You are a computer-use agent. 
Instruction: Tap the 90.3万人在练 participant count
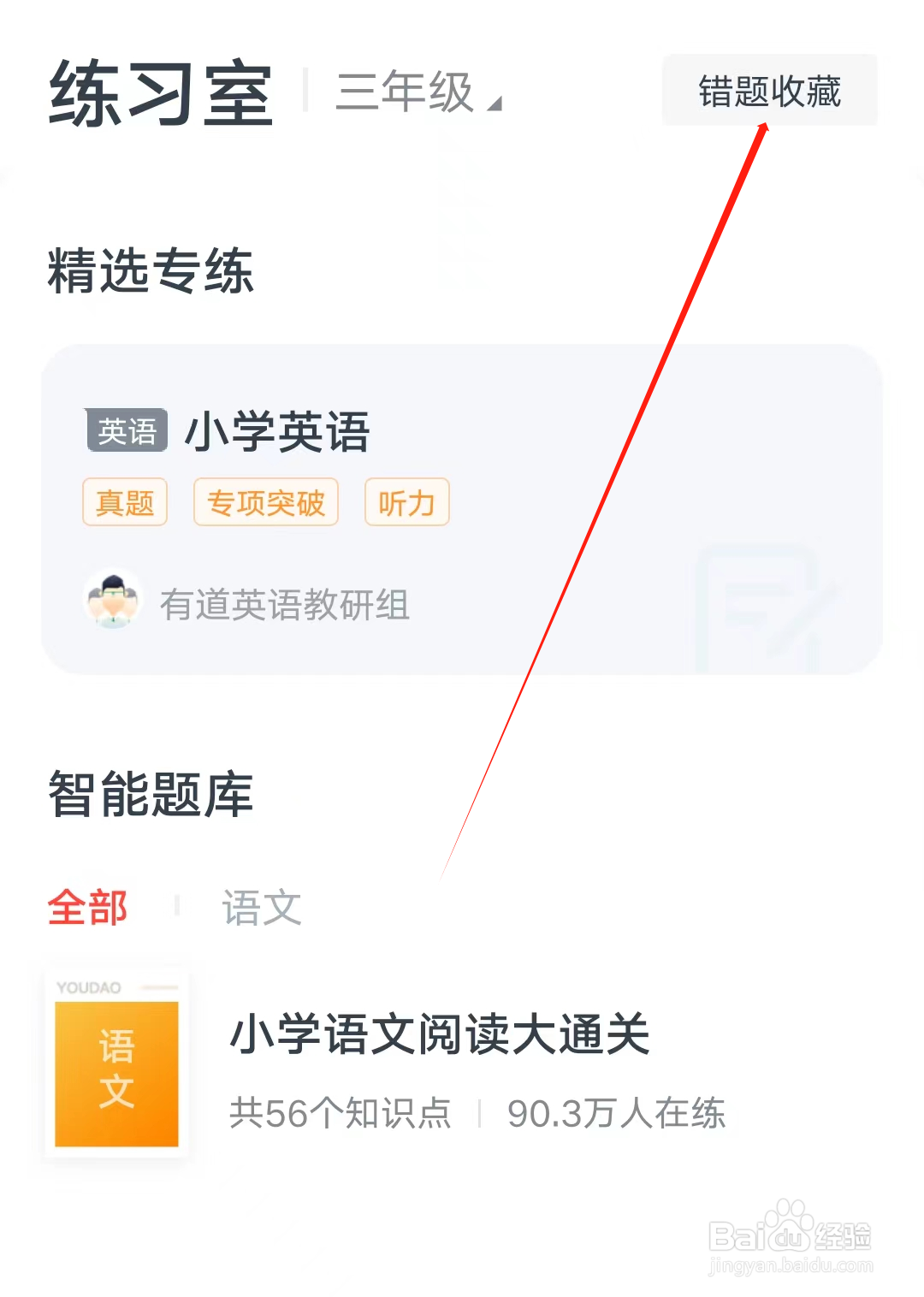tap(616, 1113)
